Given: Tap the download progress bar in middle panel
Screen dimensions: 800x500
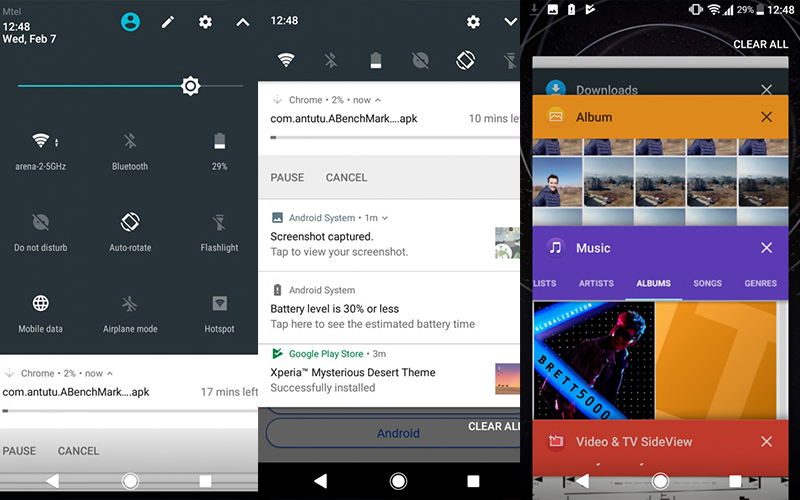Looking at the screenshot, I should (x=395, y=137).
